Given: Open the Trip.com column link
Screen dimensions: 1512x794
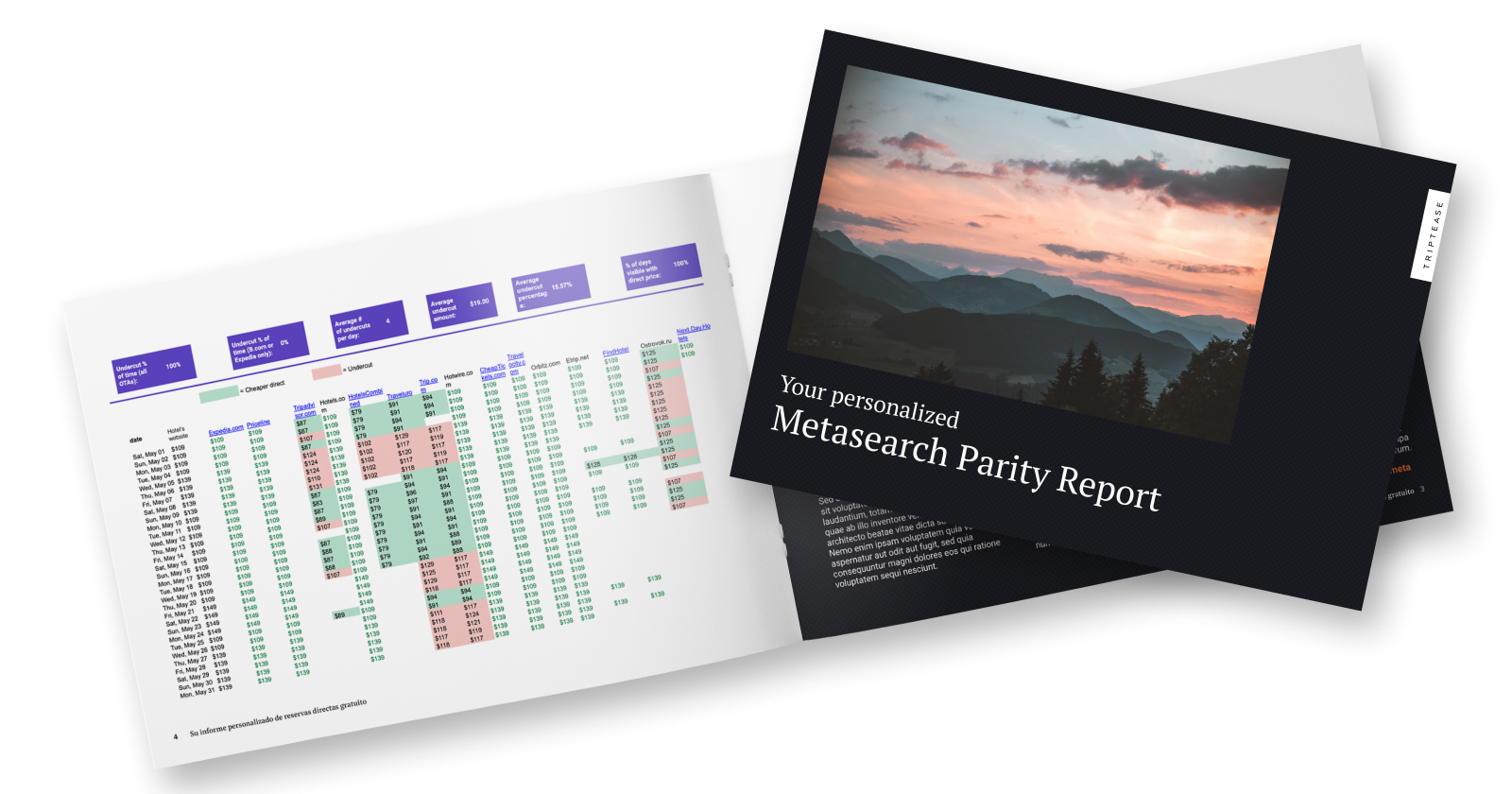Looking at the screenshot, I should [x=428, y=385].
